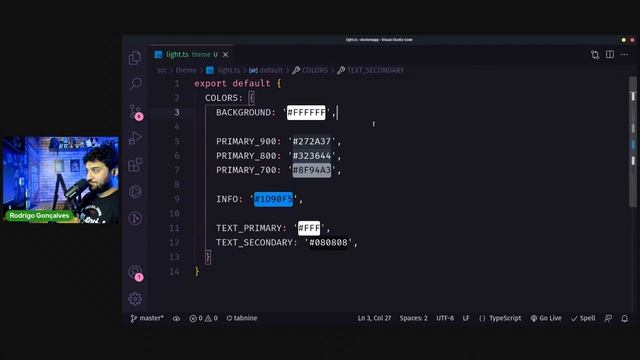Open the Search magnifier in activity bar
Image resolution: width=640 pixels, height=360 pixels.
135,84
